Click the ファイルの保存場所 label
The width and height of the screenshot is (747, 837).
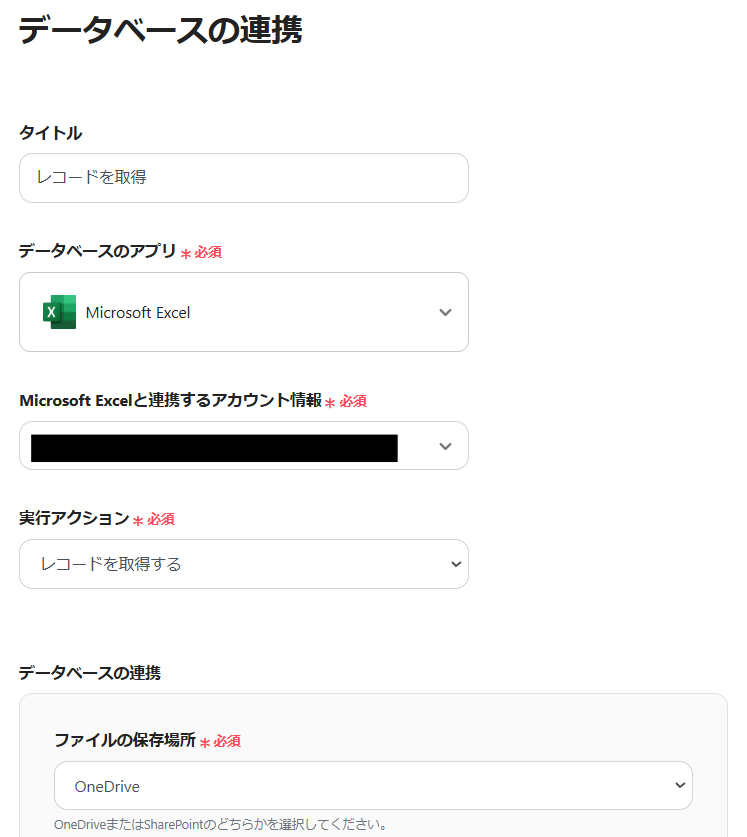pyautogui.click(x=125, y=741)
